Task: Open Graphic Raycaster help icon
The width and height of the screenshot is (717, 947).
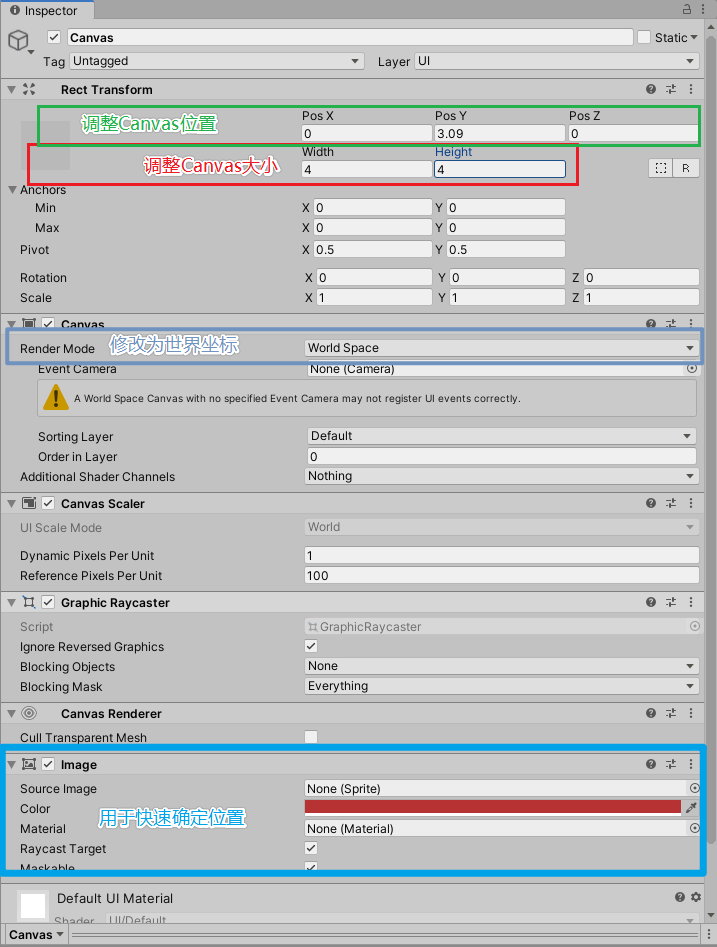Action: 651,602
